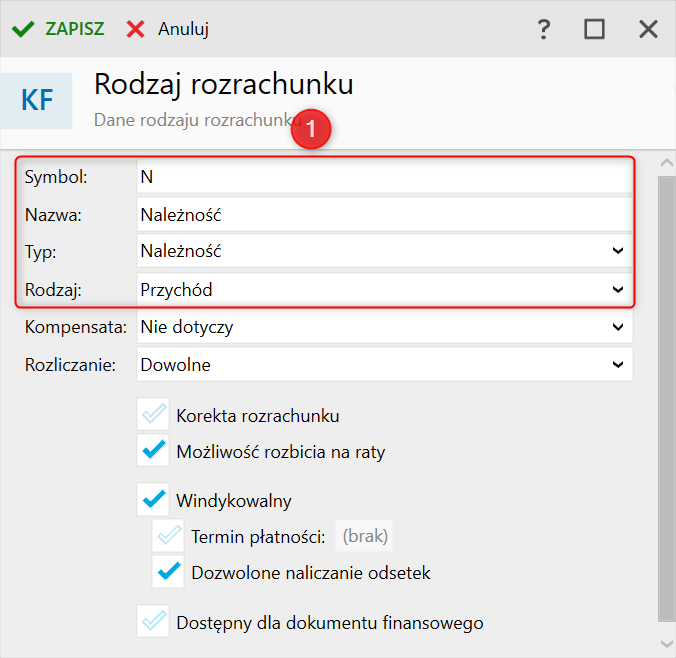This screenshot has width=676, height=658.
Task: Uncheck Możliwość rozbicia na raty
Action: [x=154, y=451]
